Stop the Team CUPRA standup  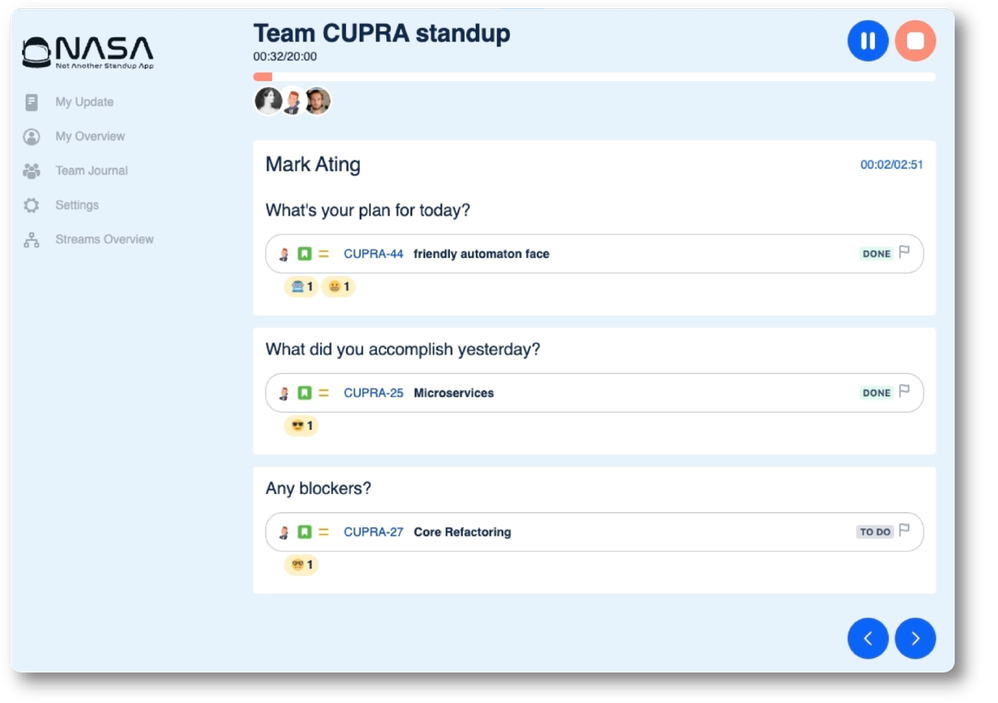pos(915,41)
